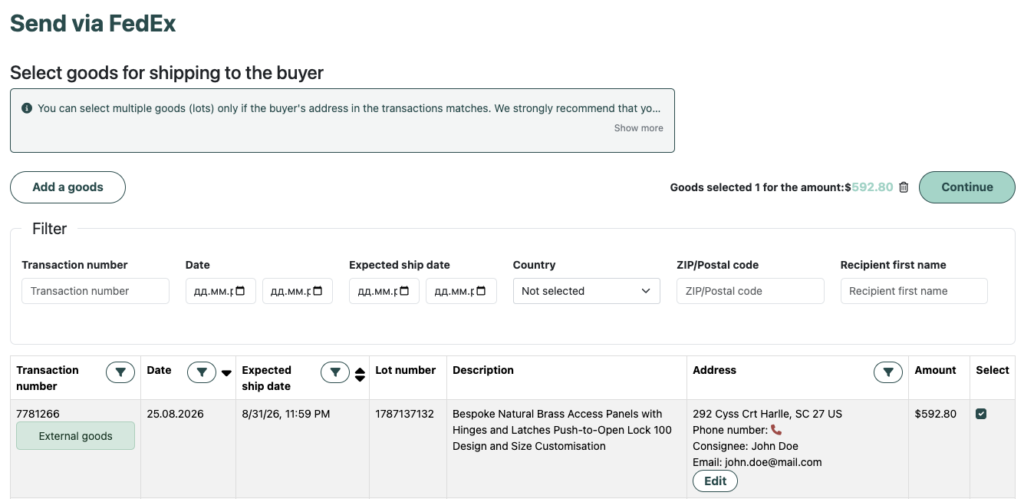Click second Expected ship date input field
Viewport: 1024px width, 499px height.
coord(461,291)
